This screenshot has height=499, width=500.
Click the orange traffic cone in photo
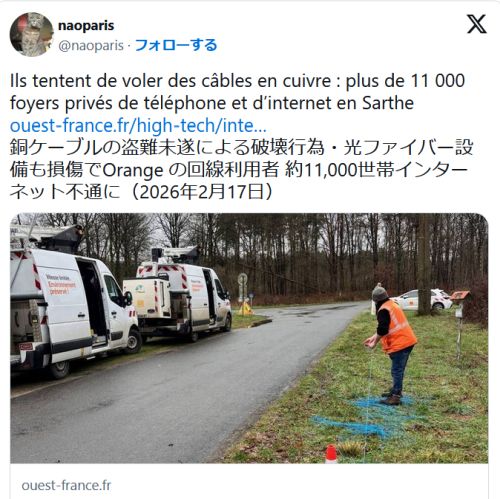(x=331, y=454)
